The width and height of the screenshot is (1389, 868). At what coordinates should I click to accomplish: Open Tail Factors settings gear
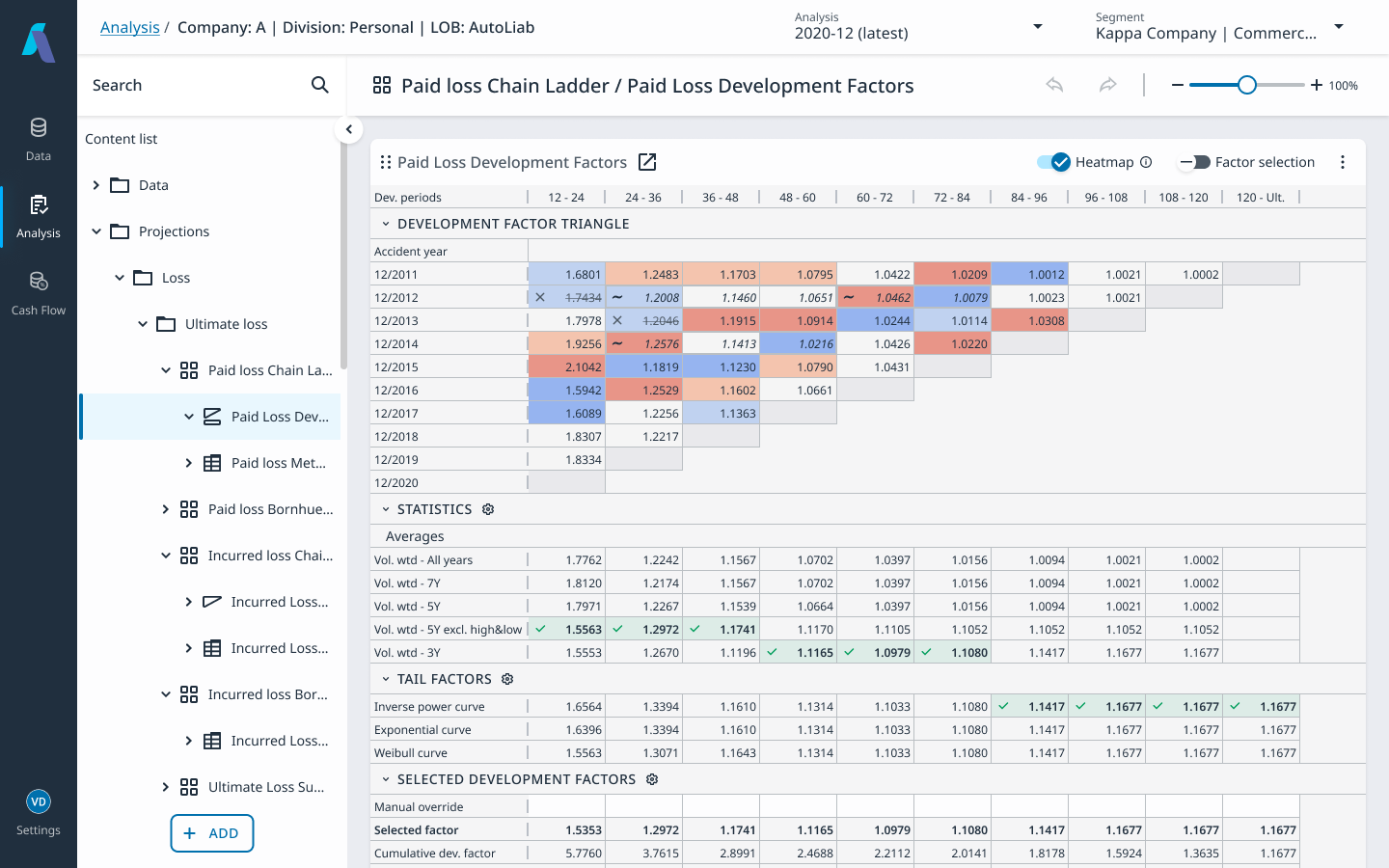(507, 679)
